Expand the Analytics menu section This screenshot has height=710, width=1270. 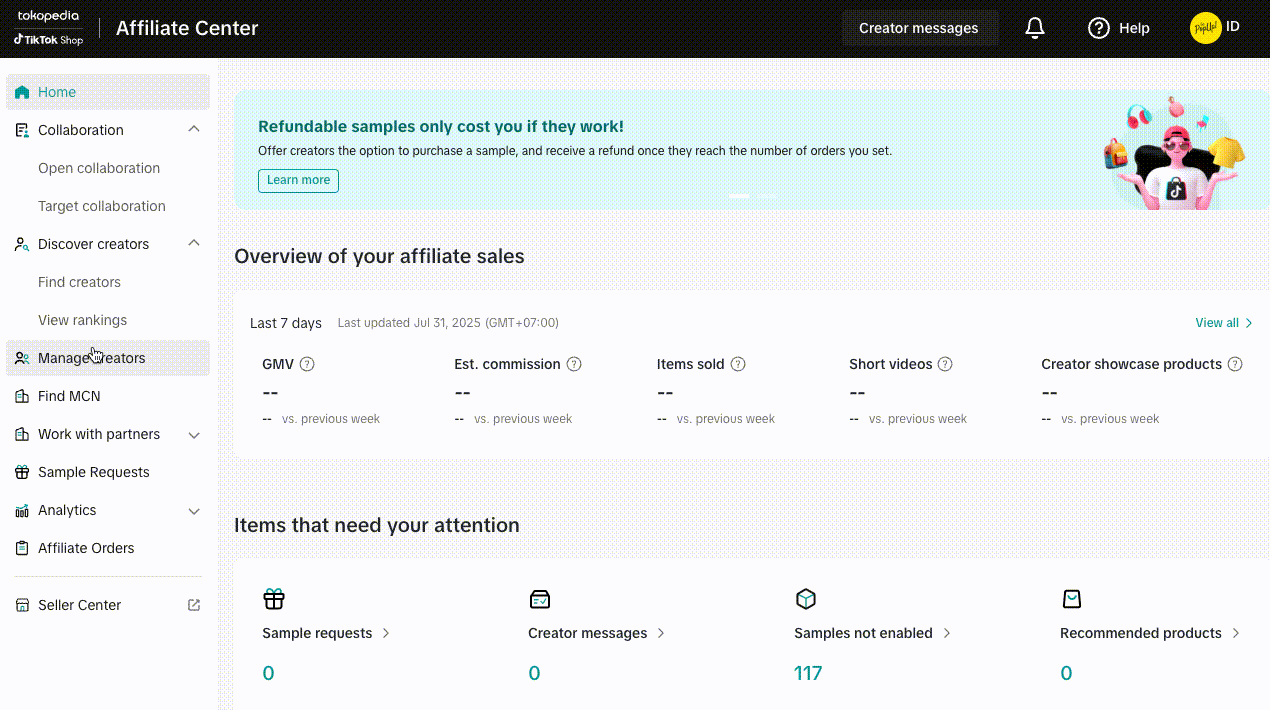pyautogui.click(x=194, y=511)
